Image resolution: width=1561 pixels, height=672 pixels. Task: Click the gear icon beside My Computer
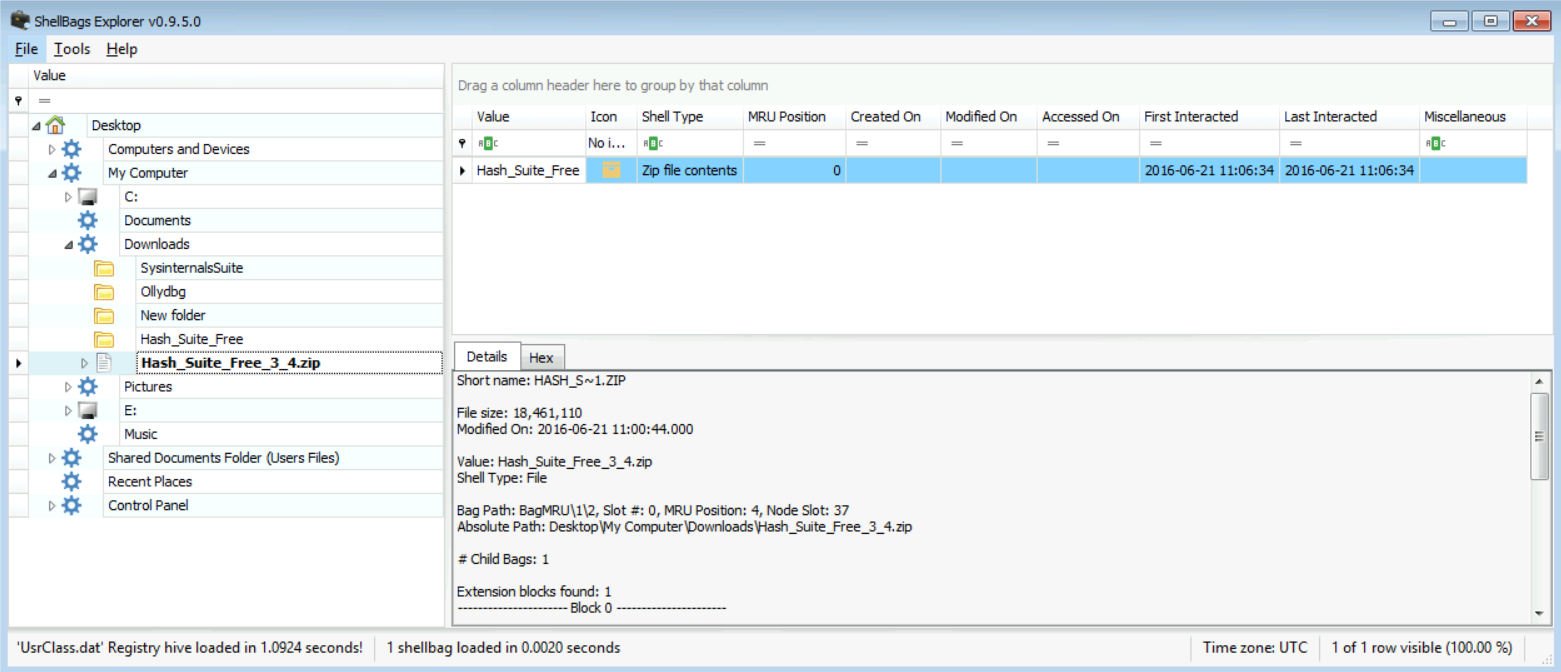[x=71, y=173]
